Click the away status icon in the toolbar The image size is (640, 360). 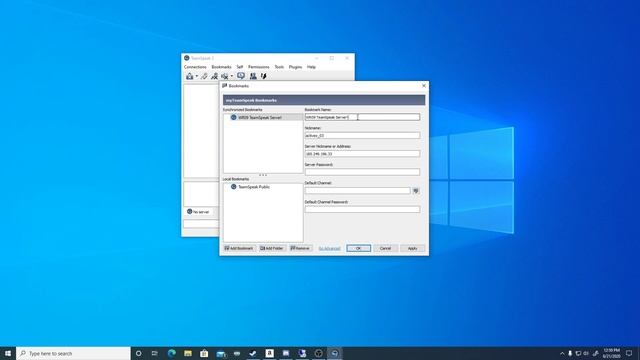(x=224, y=76)
